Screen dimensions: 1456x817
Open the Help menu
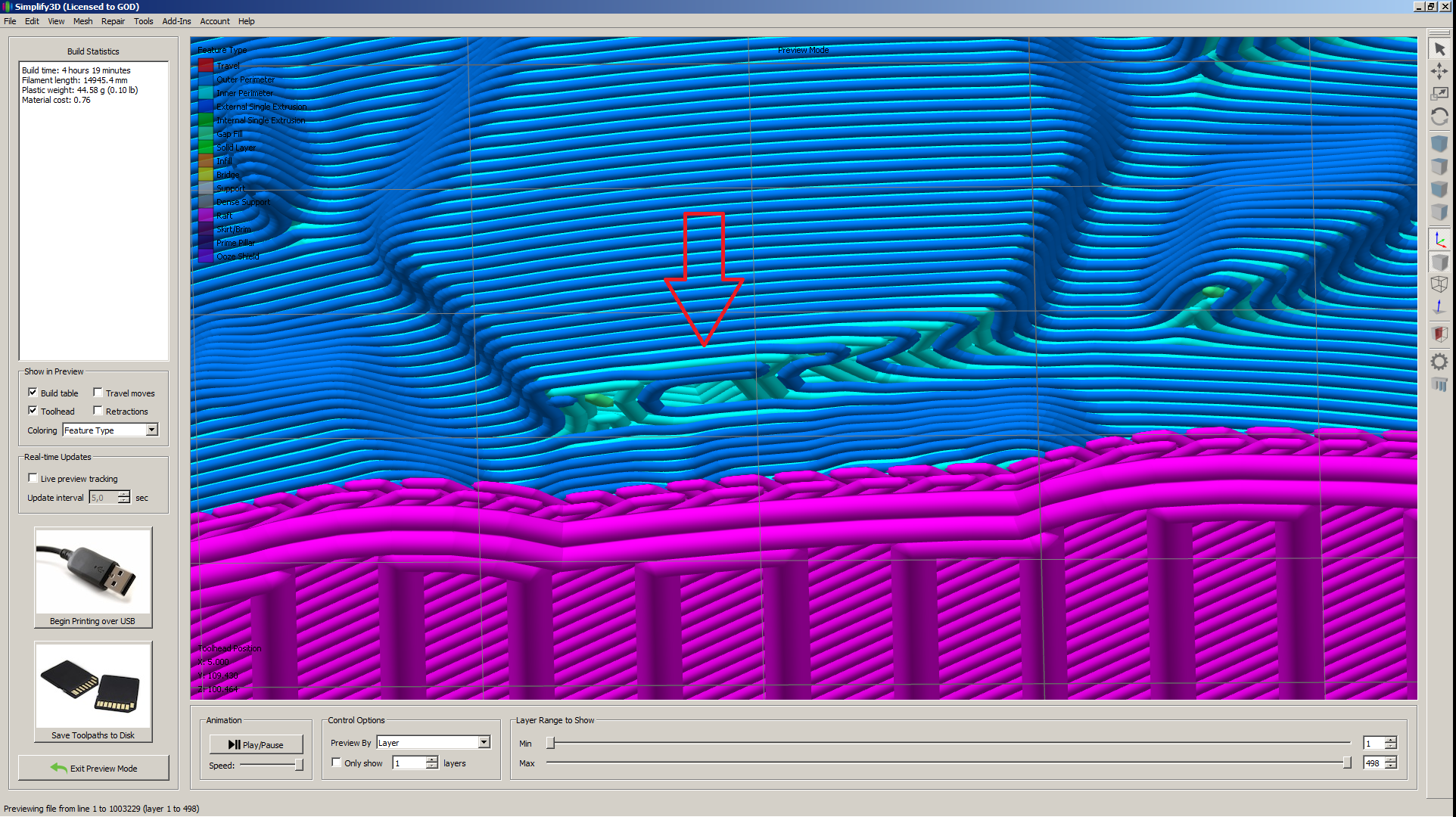click(x=246, y=21)
